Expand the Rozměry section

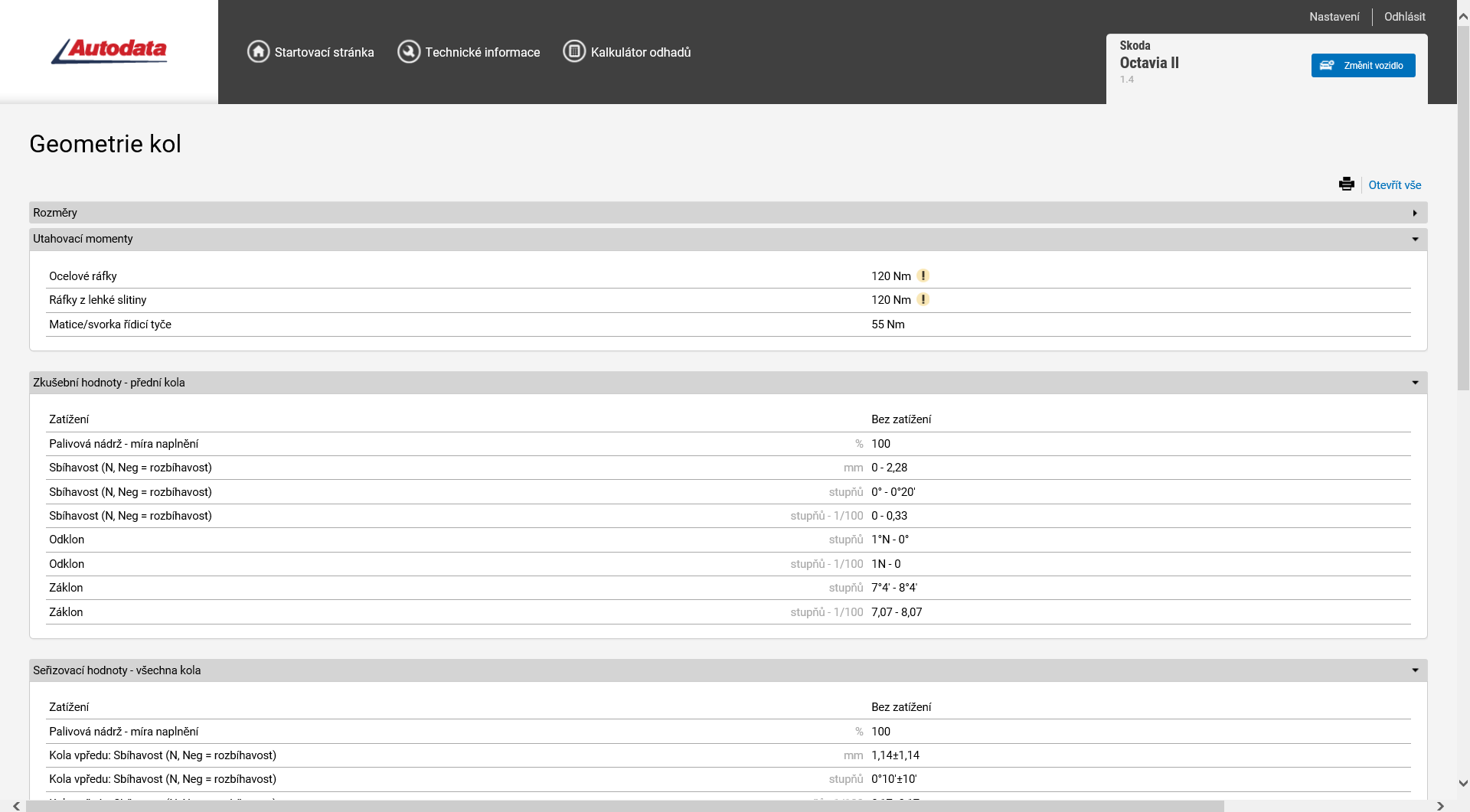click(1414, 213)
